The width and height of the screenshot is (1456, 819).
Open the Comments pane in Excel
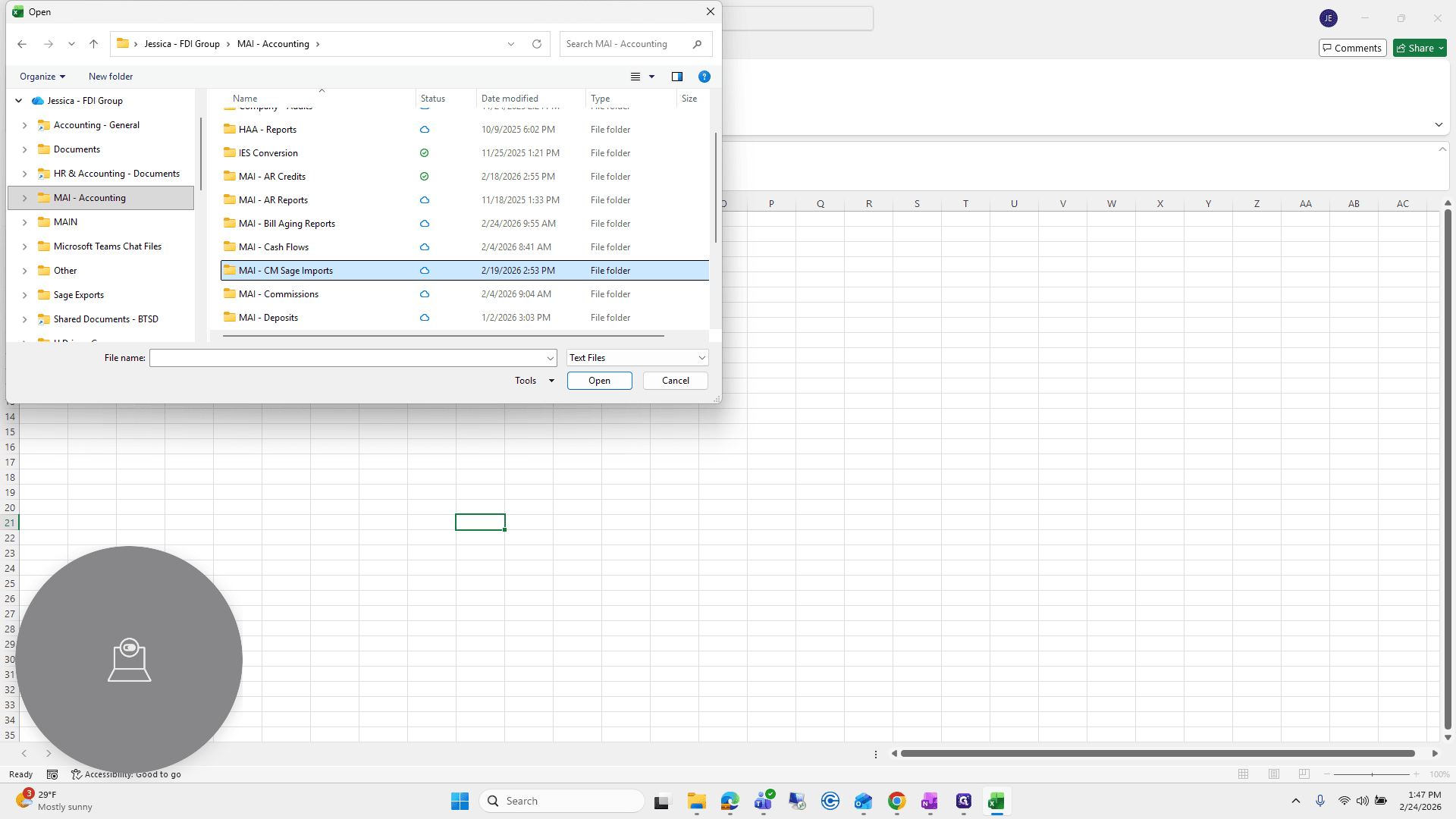(x=1353, y=48)
